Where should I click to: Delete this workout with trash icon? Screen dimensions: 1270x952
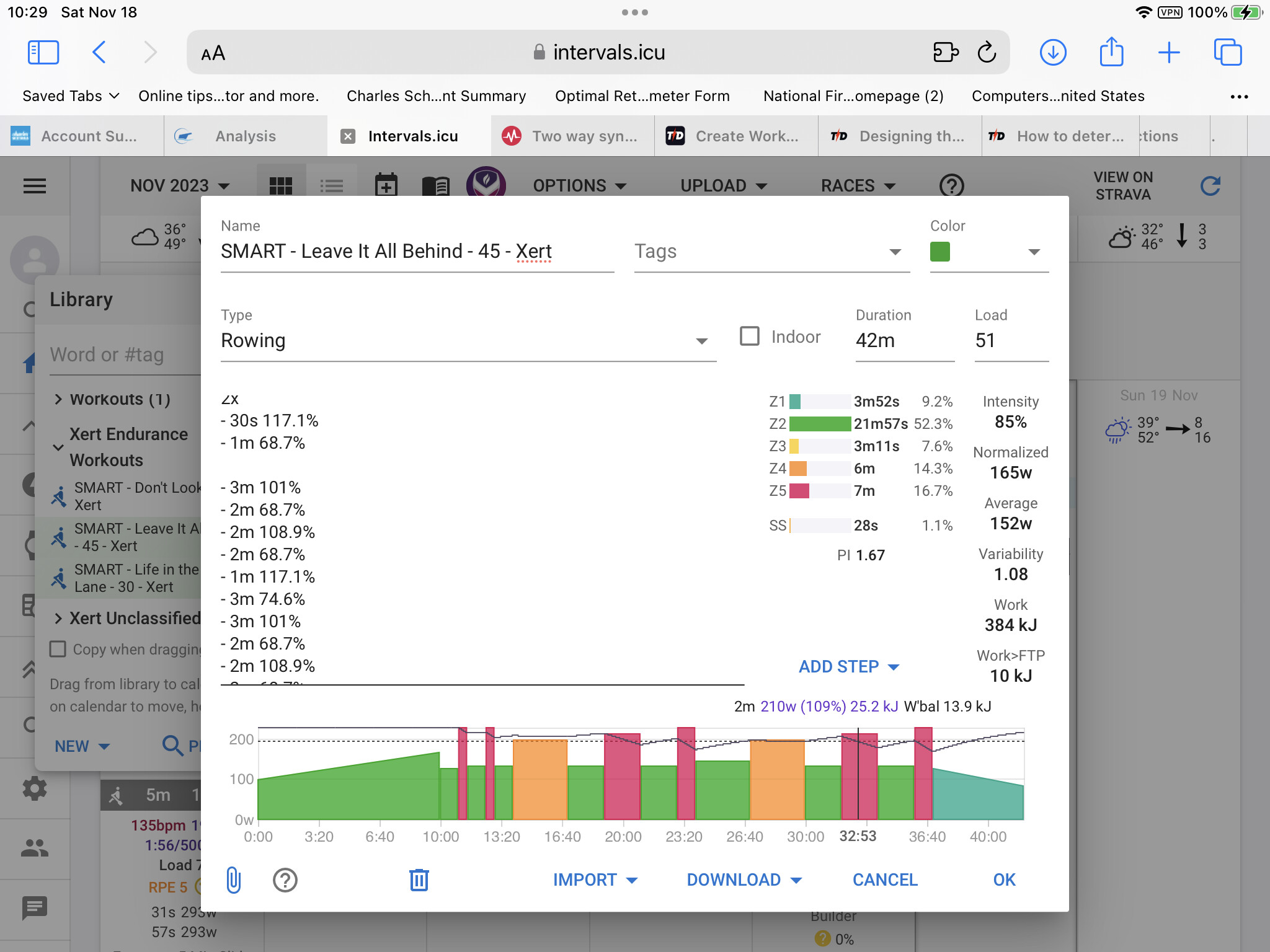tap(419, 879)
